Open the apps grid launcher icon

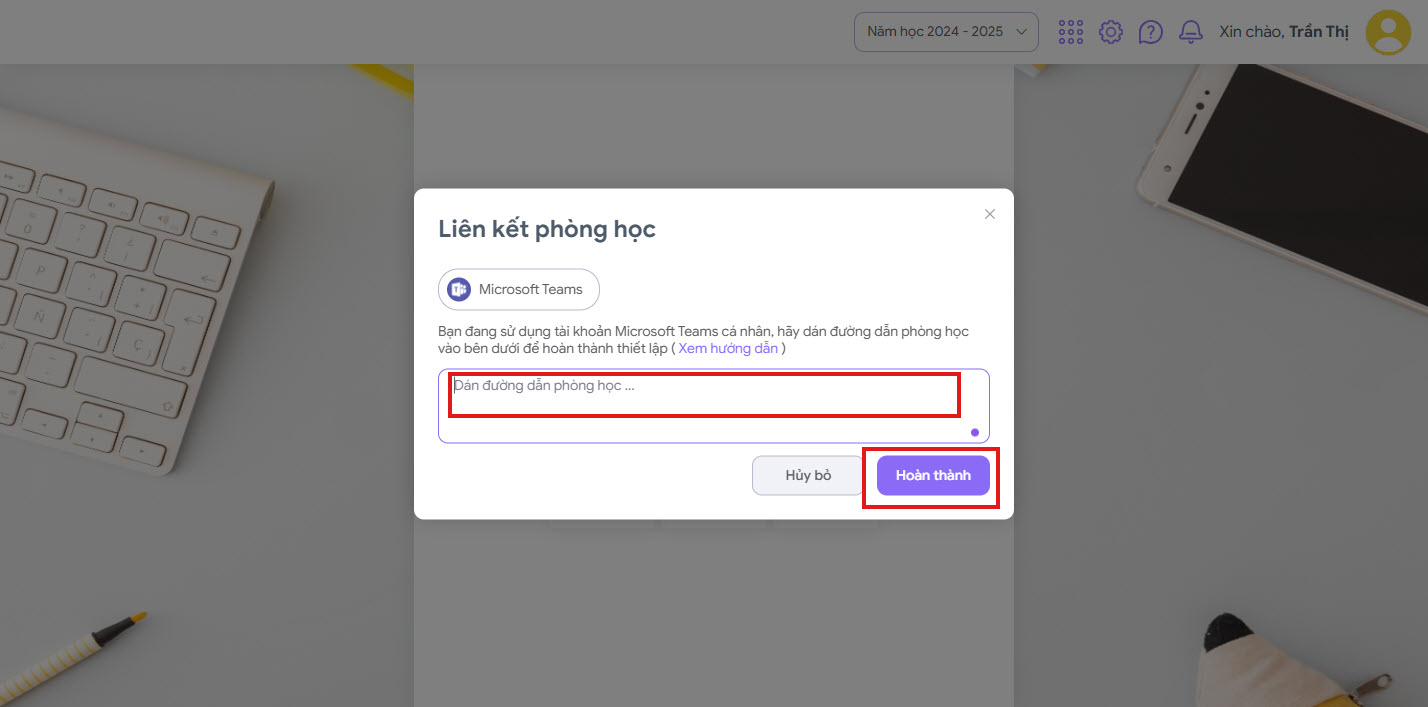pyautogui.click(x=1070, y=32)
